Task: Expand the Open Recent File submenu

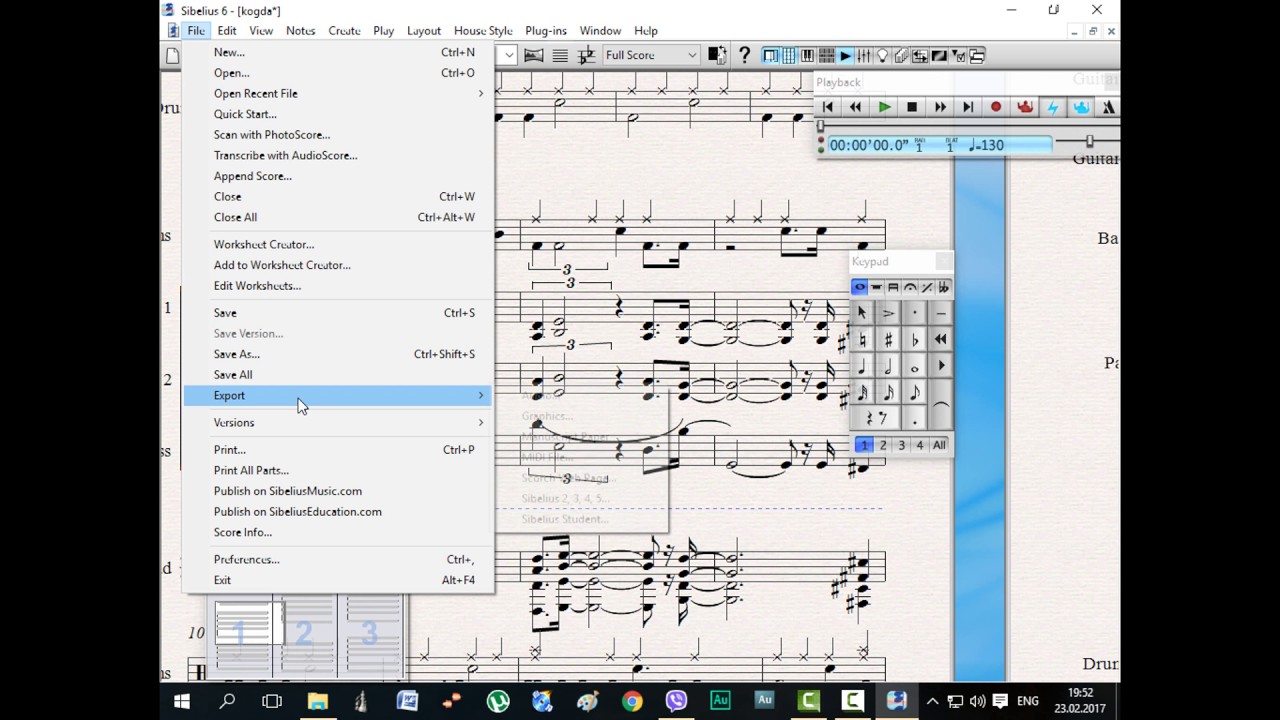Action: click(338, 93)
